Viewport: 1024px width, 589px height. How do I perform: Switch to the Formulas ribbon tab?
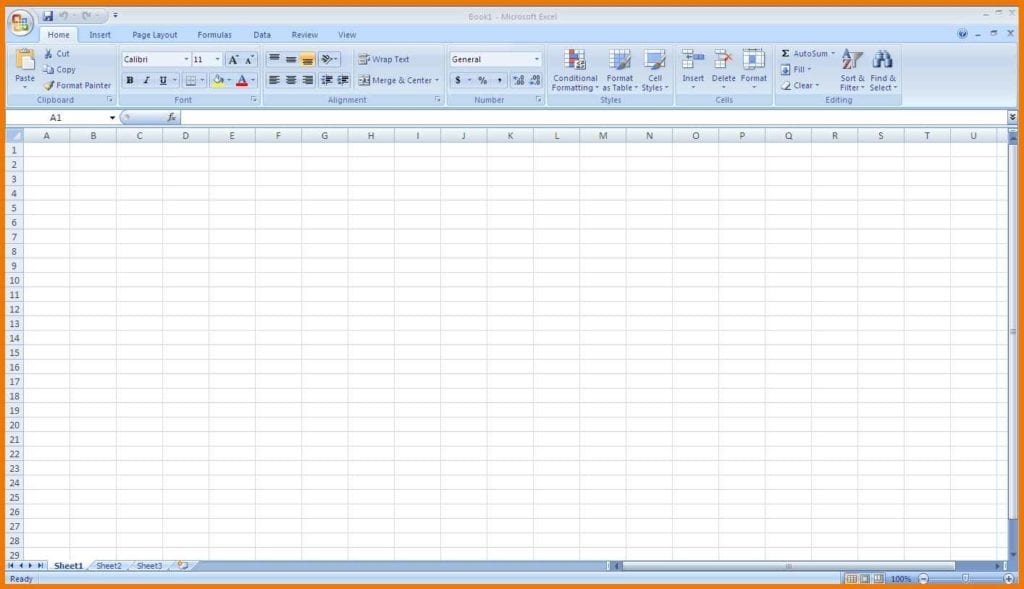(x=214, y=33)
